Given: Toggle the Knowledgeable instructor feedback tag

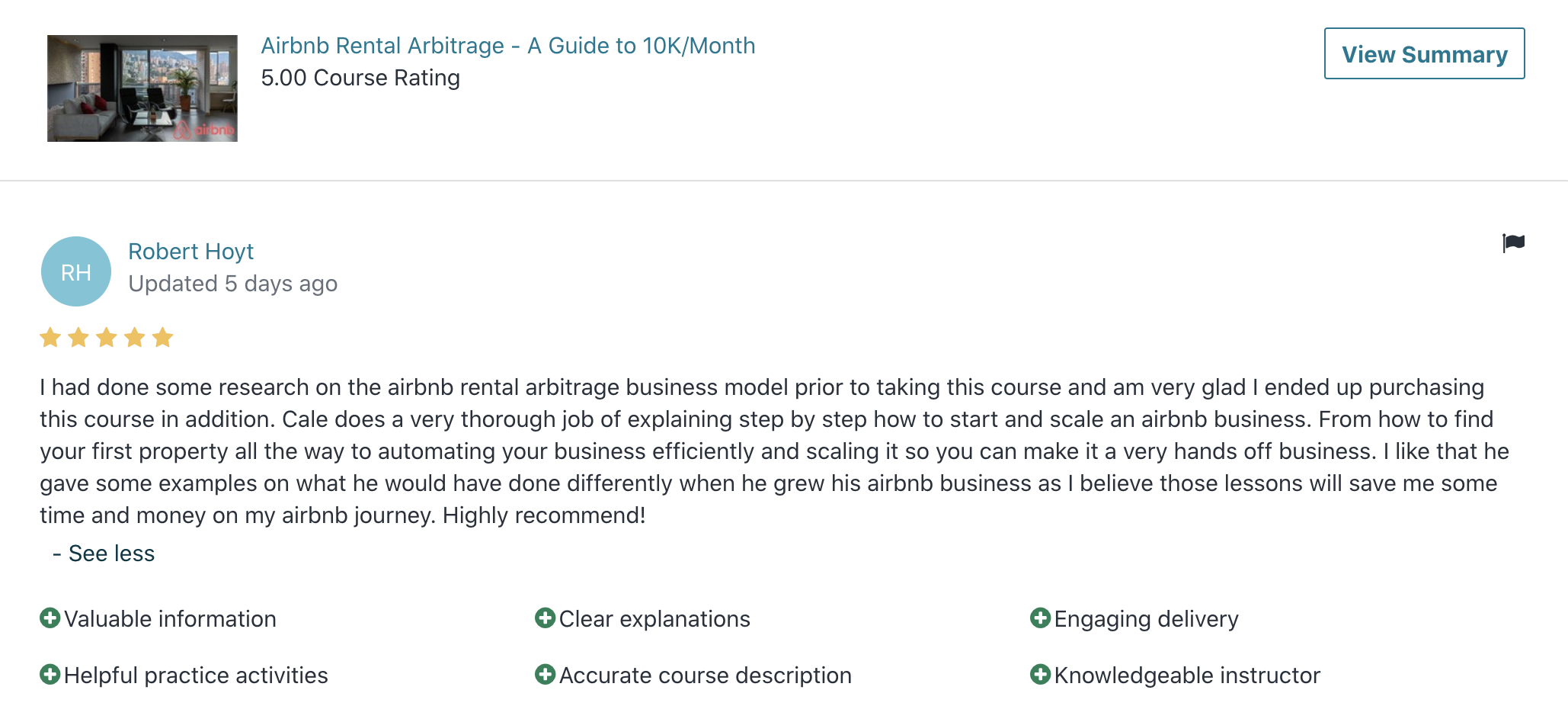Looking at the screenshot, I should point(1186,675).
